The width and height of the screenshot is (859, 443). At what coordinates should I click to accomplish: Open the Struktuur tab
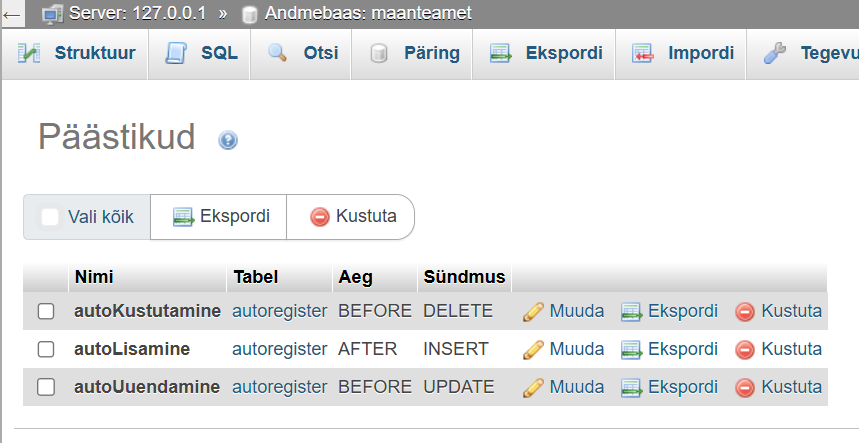coord(75,54)
